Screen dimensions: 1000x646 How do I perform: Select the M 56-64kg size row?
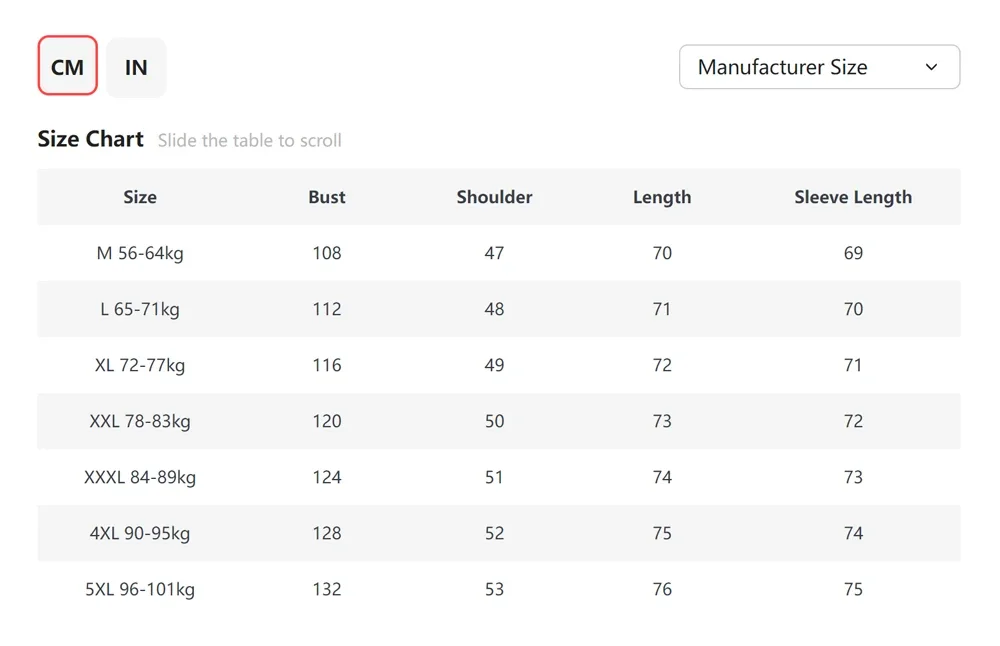point(140,253)
